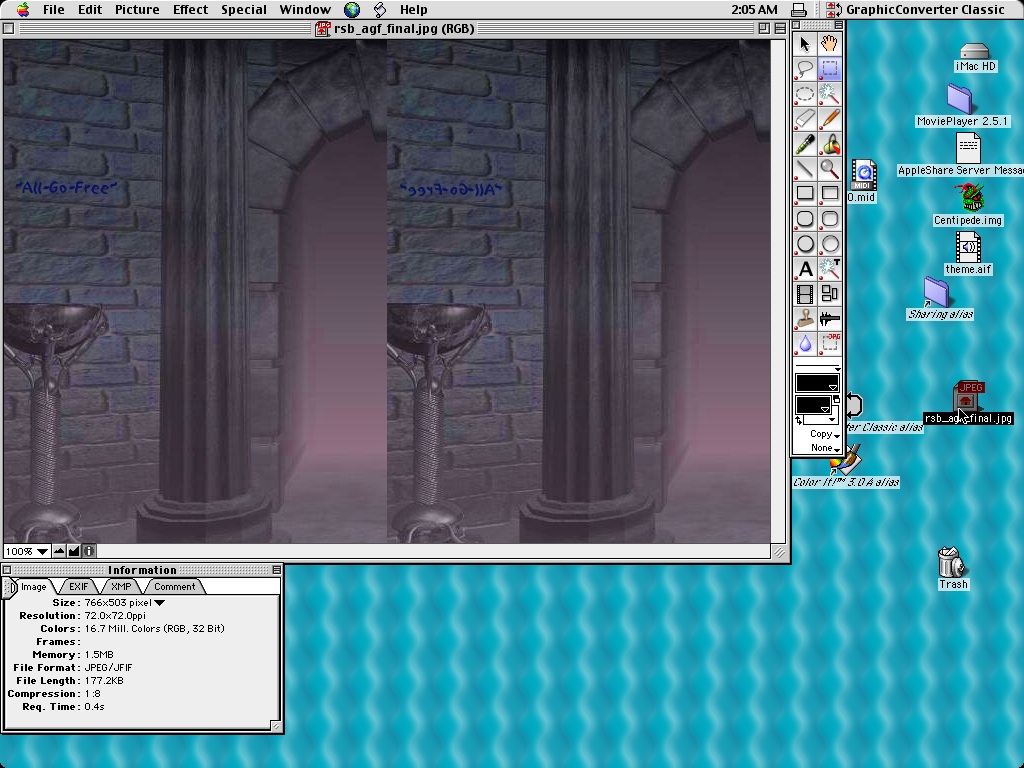Open the File menu
Image resolution: width=1024 pixels, height=768 pixels.
53,10
